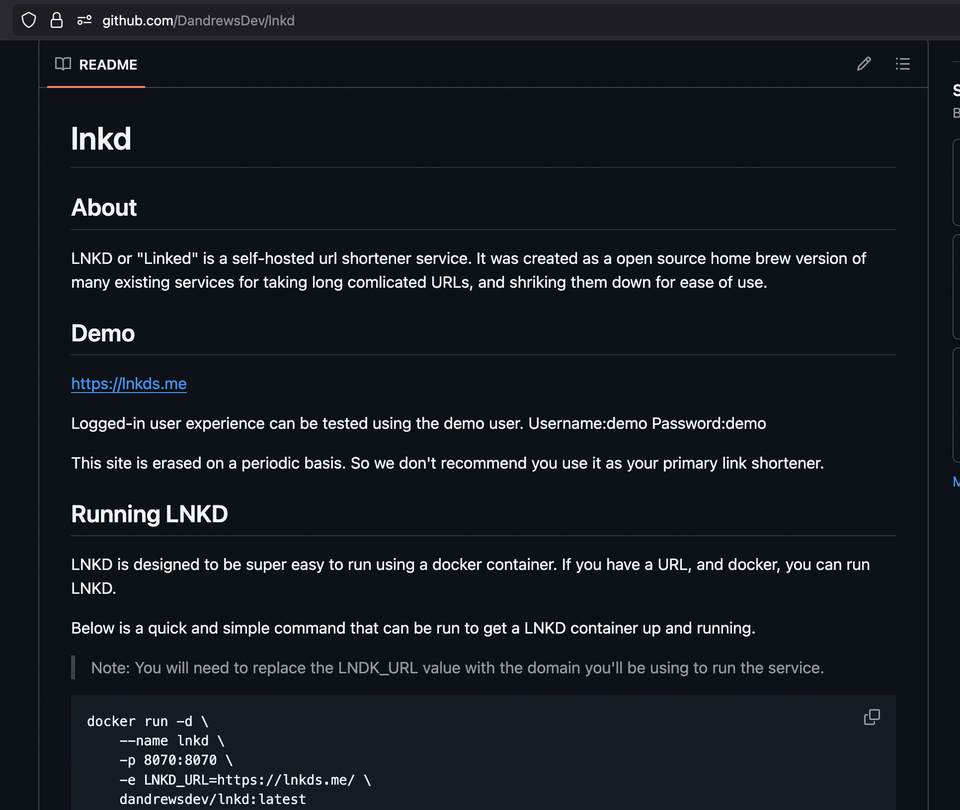Image resolution: width=960 pixels, height=810 pixels.
Task: Copy the docker run command with the copy icon
Action: coord(871,717)
